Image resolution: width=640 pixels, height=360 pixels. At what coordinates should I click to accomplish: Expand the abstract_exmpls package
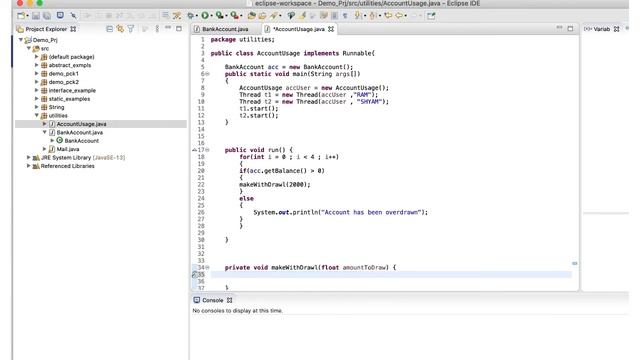37,65
